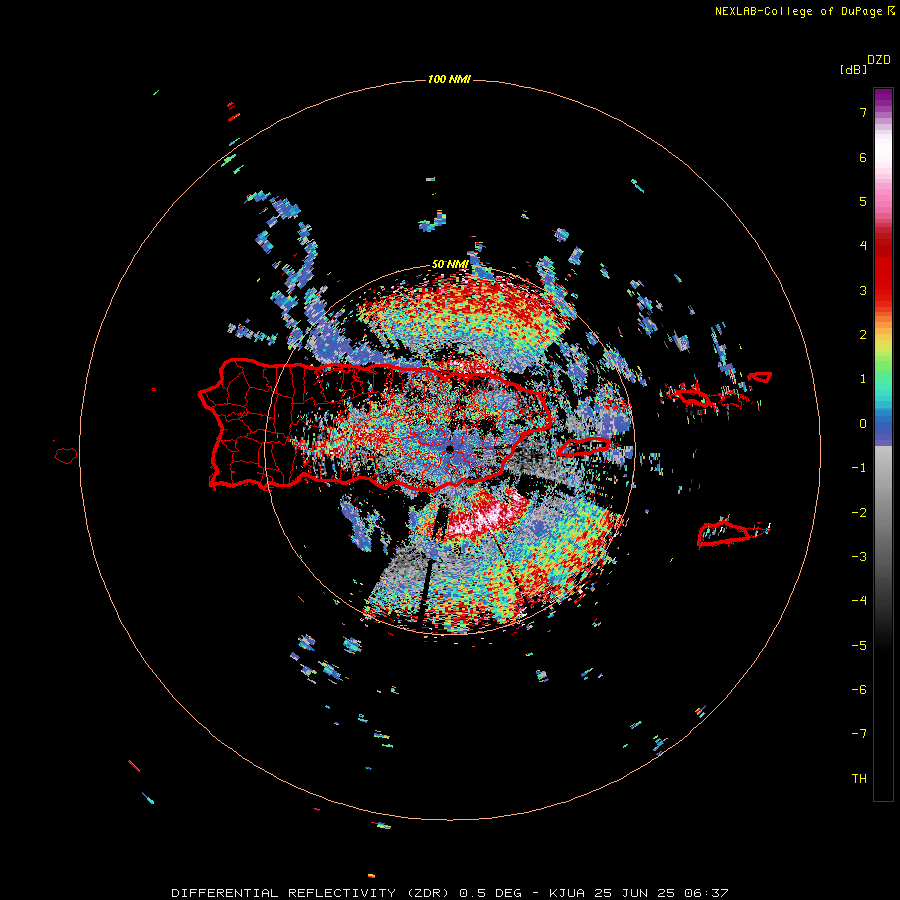
Task: Click the 3 value on color scale
Action: pyautogui.click(x=863, y=290)
